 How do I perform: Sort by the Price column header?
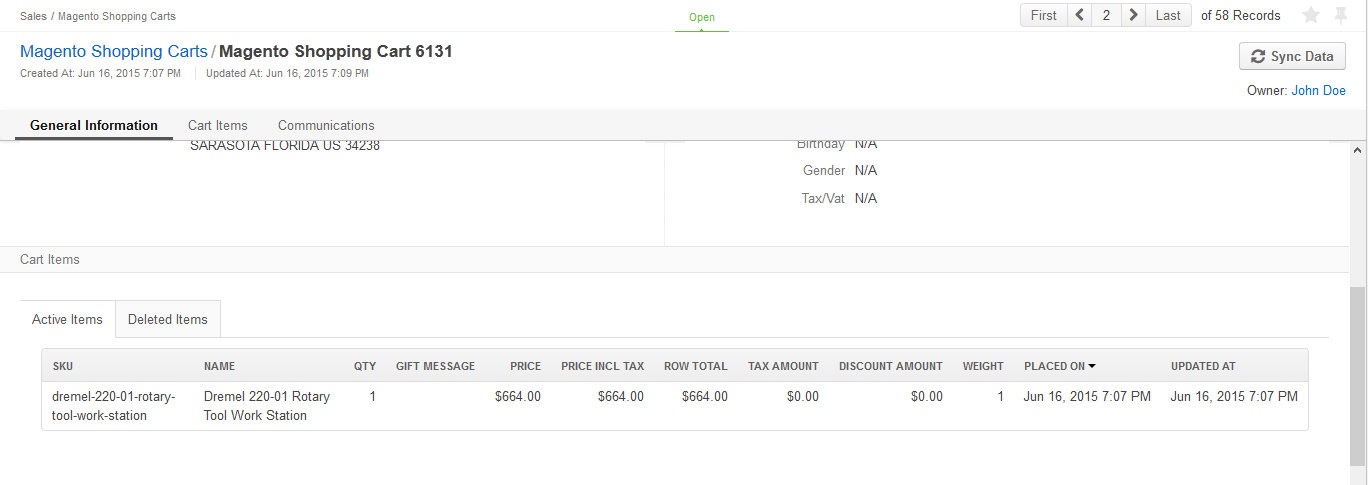coord(525,366)
